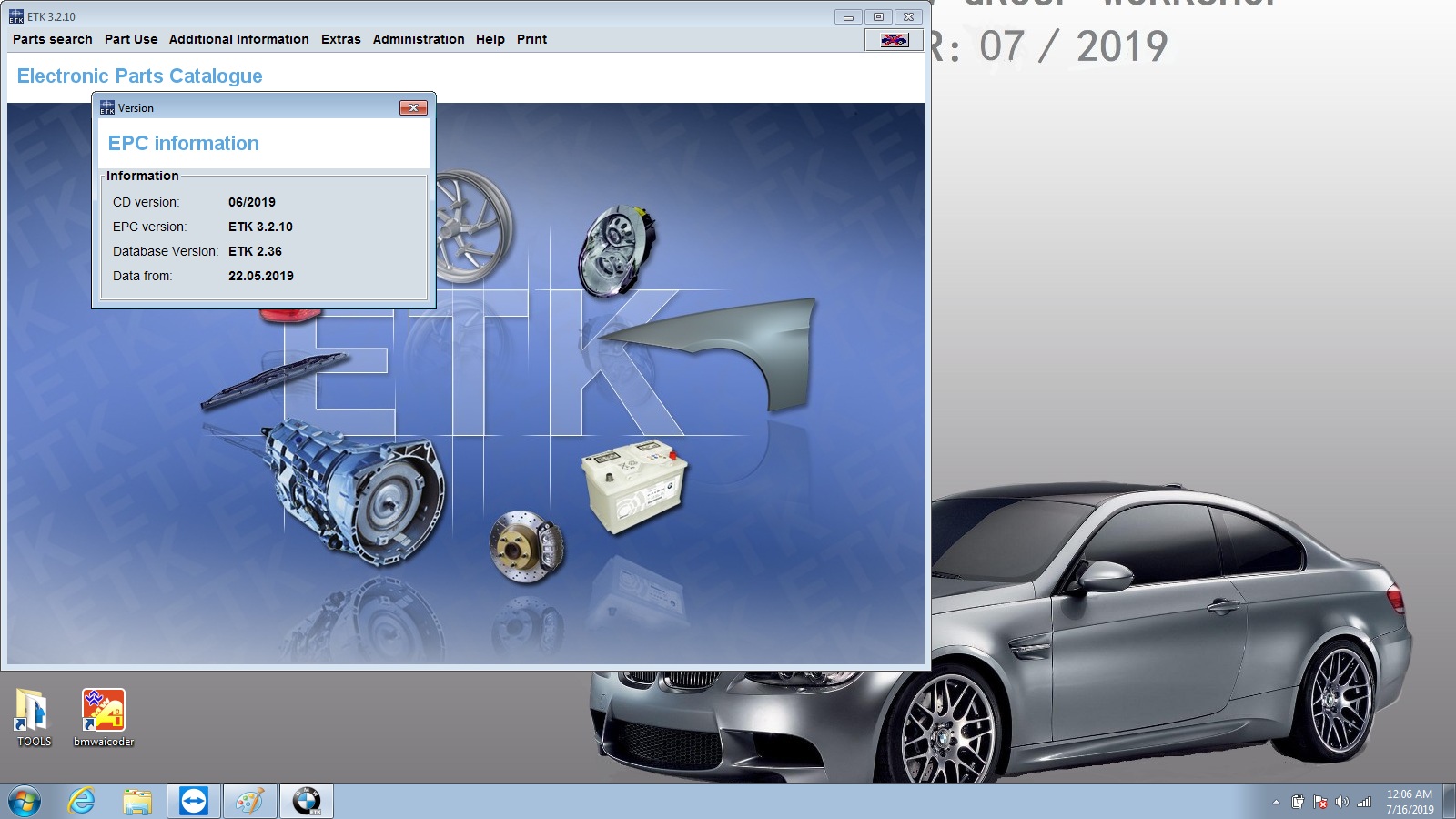Launch Internet Explorer from taskbar
The image size is (1456, 819).
82,802
